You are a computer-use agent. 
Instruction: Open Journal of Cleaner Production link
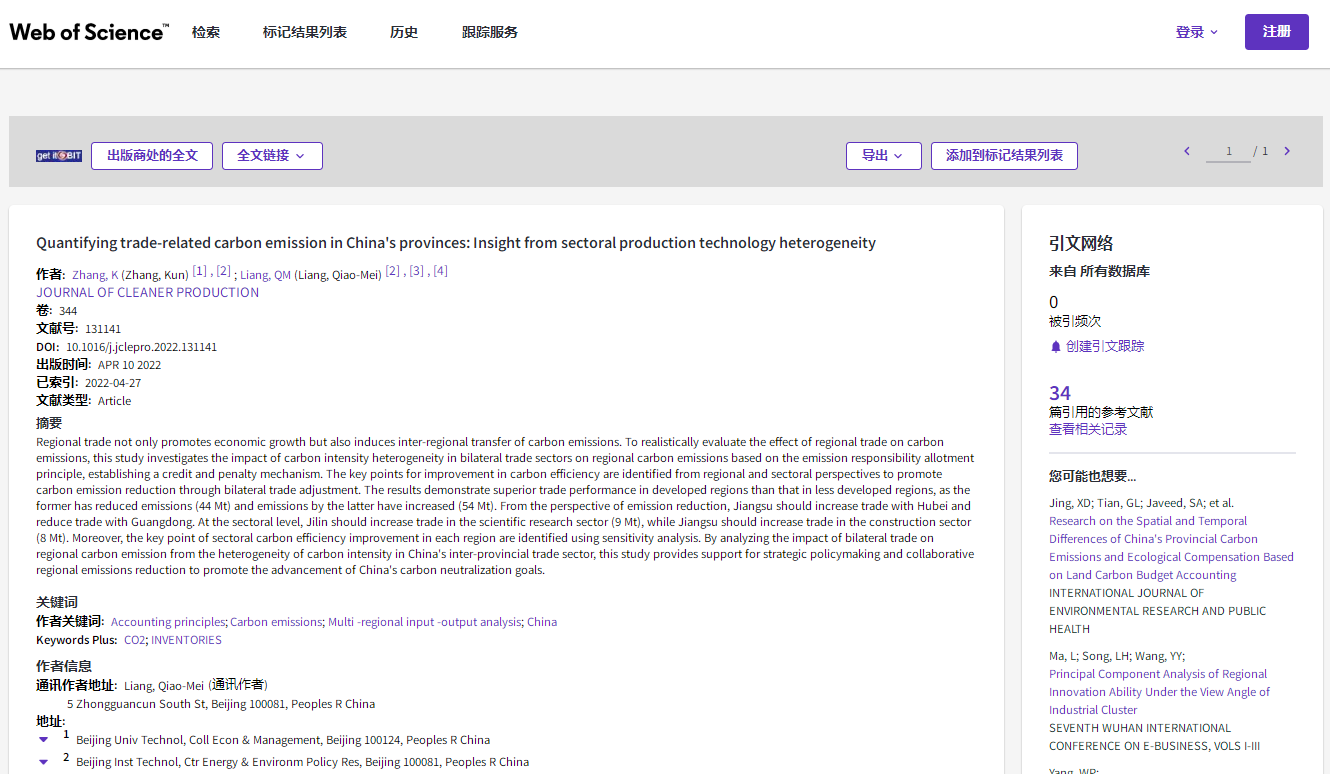click(x=148, y=292)
